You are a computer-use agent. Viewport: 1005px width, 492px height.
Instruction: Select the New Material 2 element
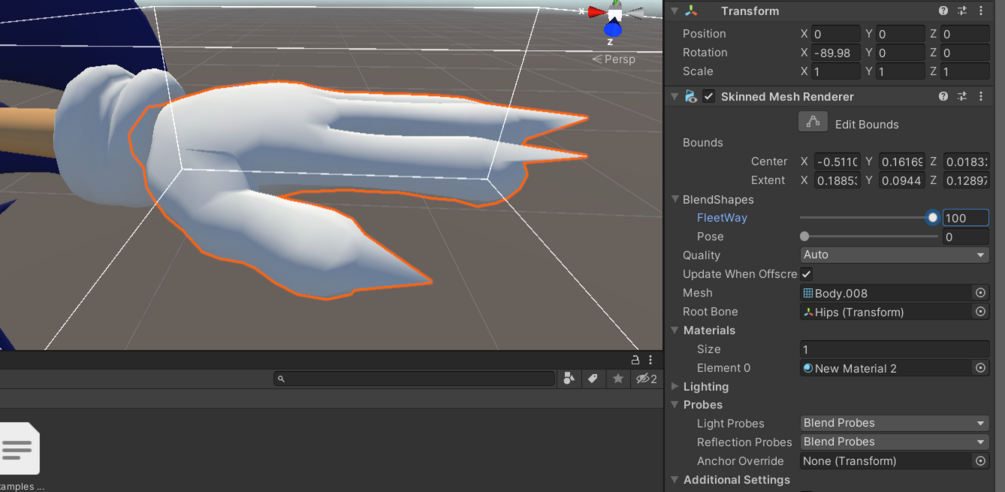click(x=887, y=368)
